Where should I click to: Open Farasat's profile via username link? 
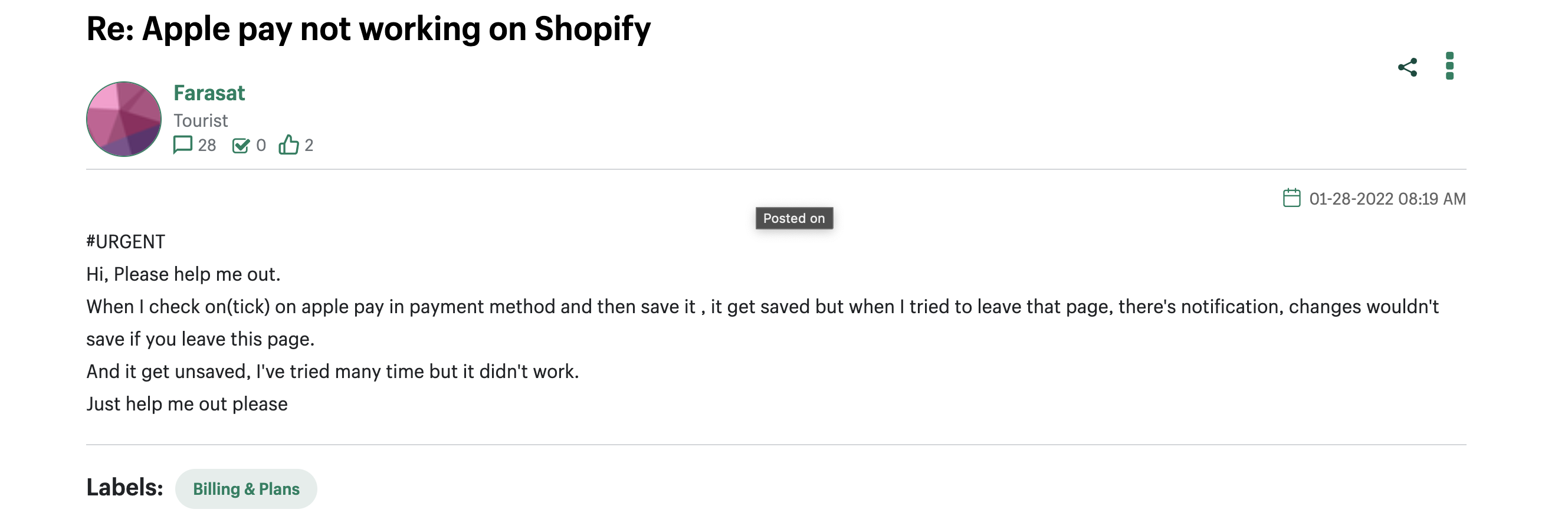point(209,93)
